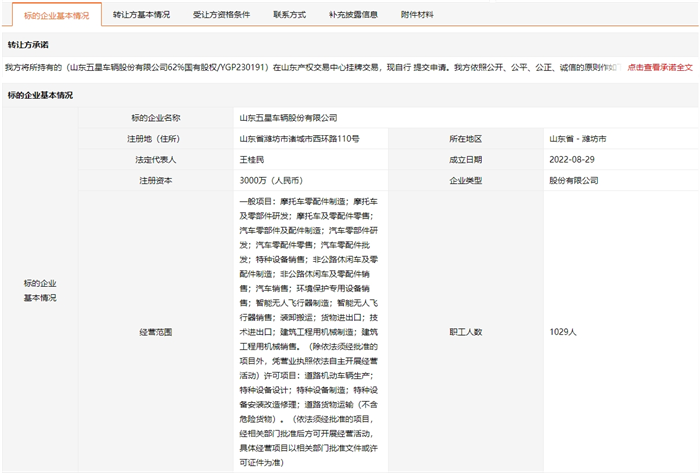Click the 法定代表人 label
This screenshot has height=473, width=700.
[x=155, y=160]
